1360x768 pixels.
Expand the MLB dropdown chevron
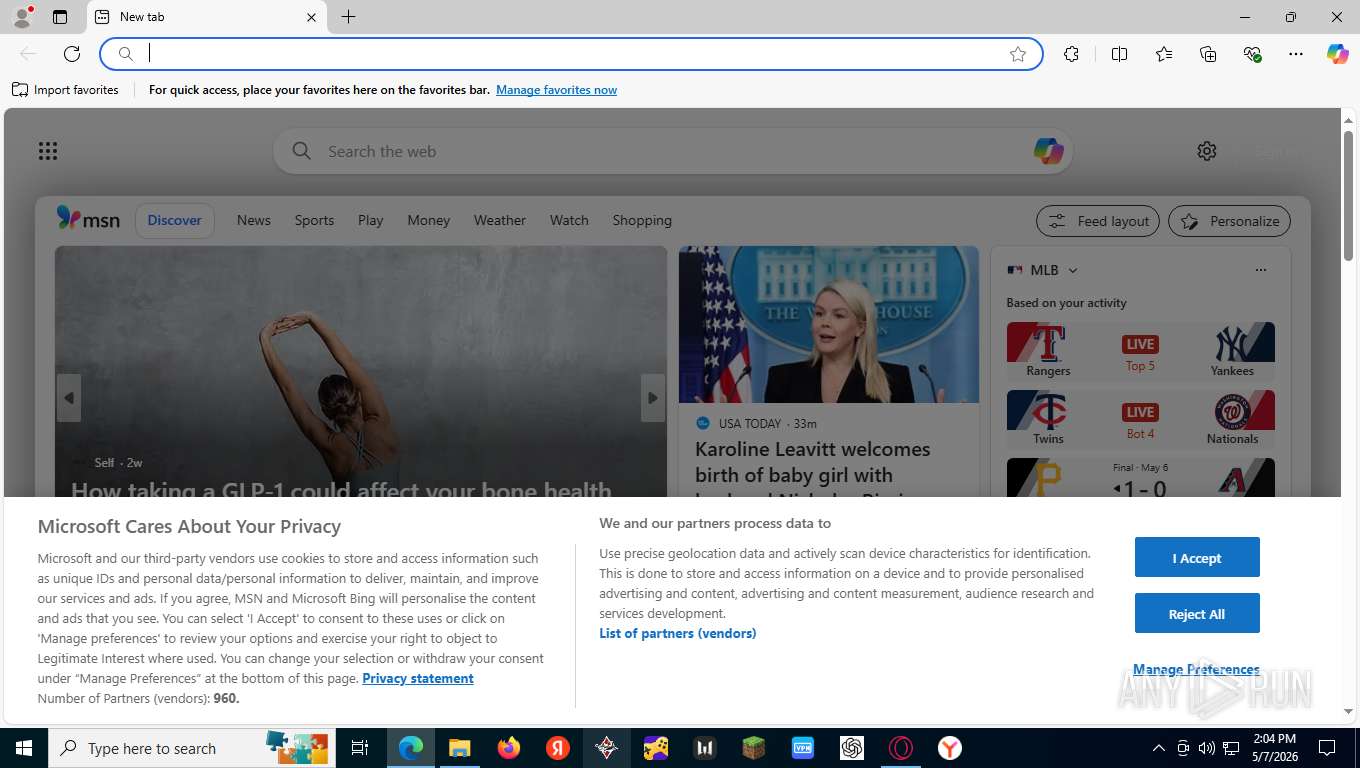(1073, 270)
